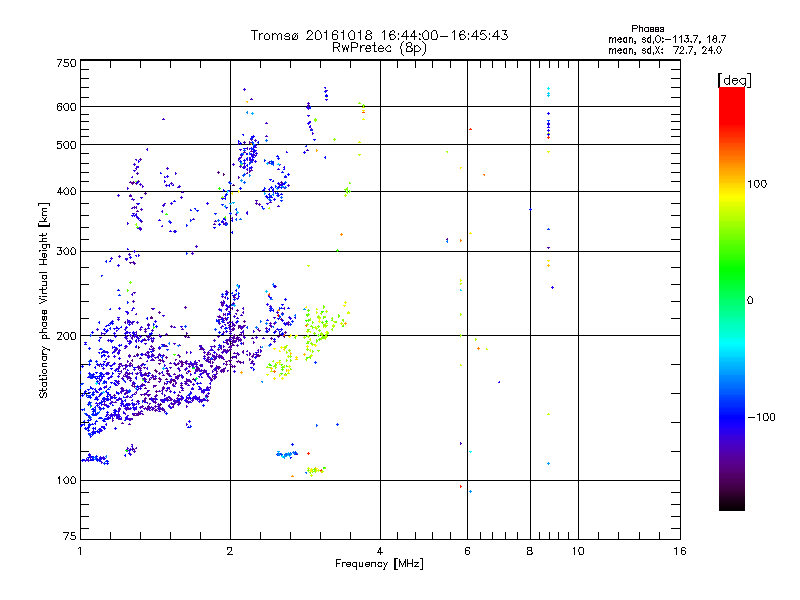Click the colorbar '-100' tick label

(x=761, y=417)
